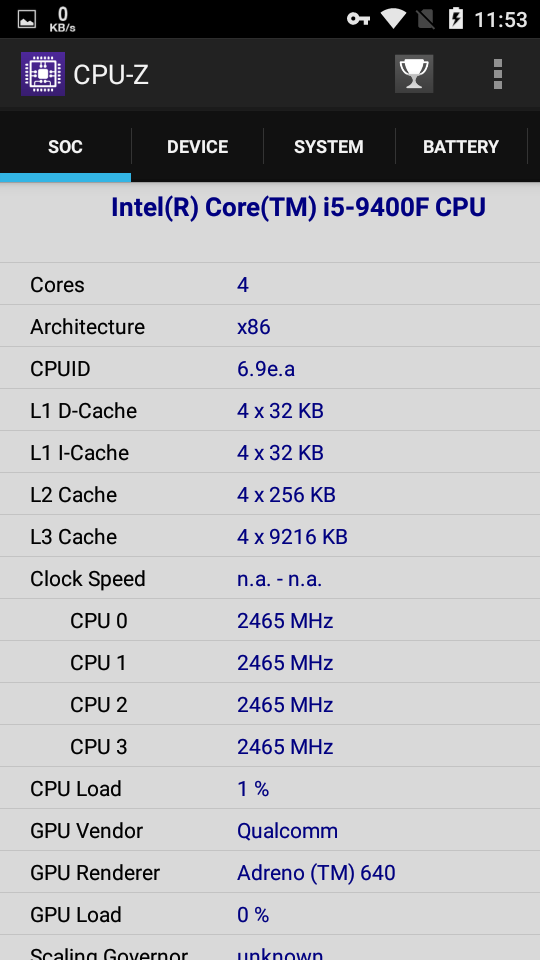540x960 pixels.
Task: Tap the picture notification icon in status bar
Action: (x=27, y=20)
